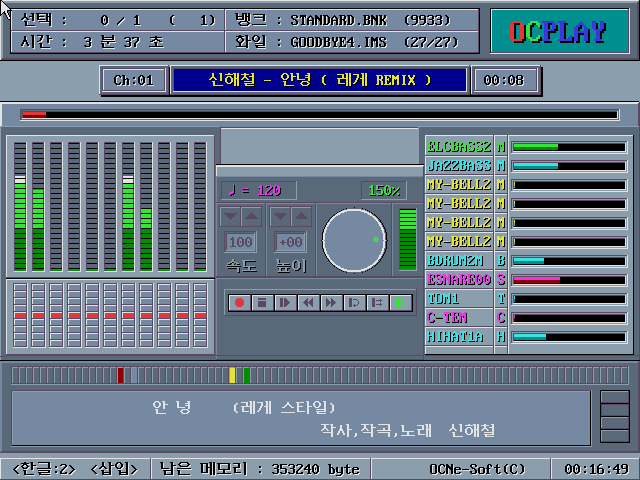Click the green level bar for ELCBASS2
Screen dimensions: 640x480
(x=569, y=147)
